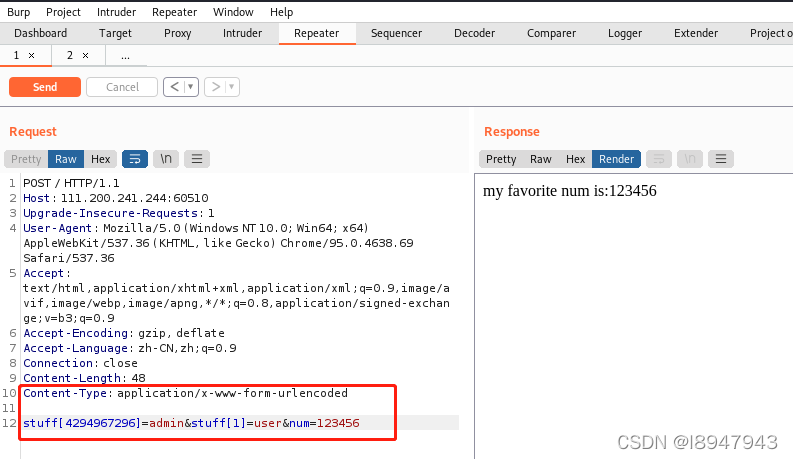Switch Response view to Hex
Screen dimensions: 793x459
(576, 159)
